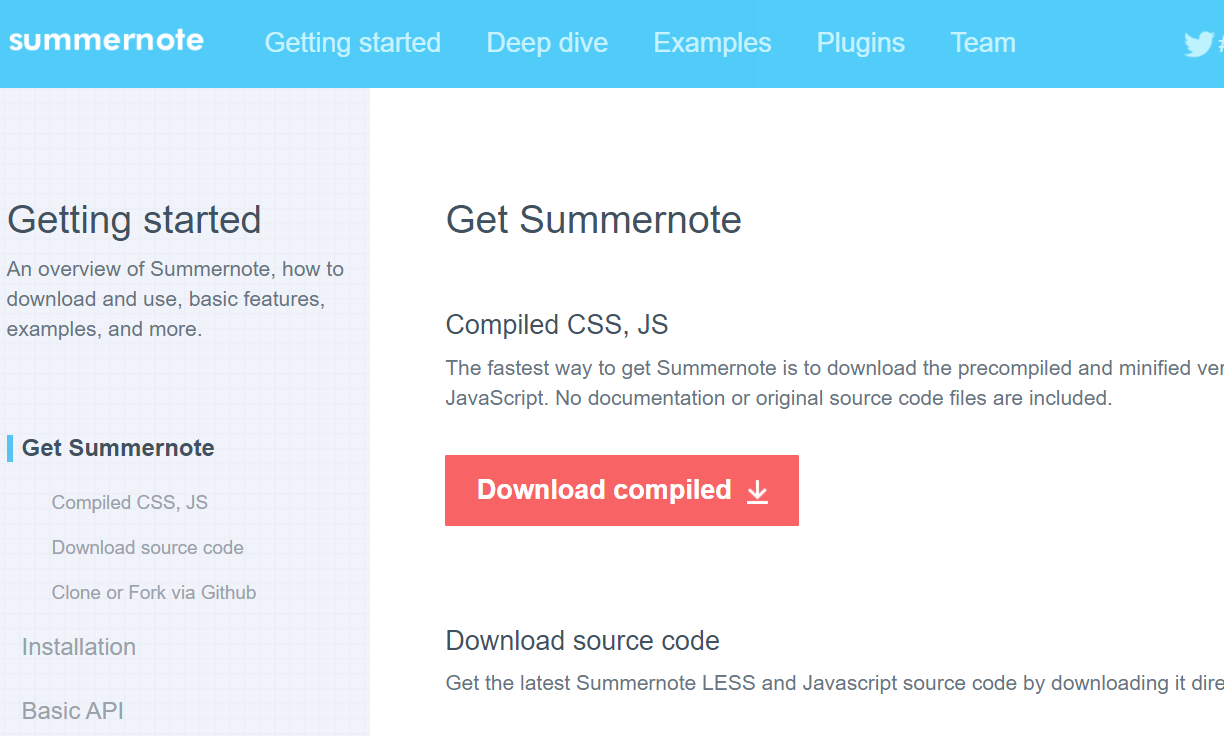The width and height of the screenshot is (1224, 736).
Task: Open Clone or Fork via Github link
Action: [x=154, y=593]
